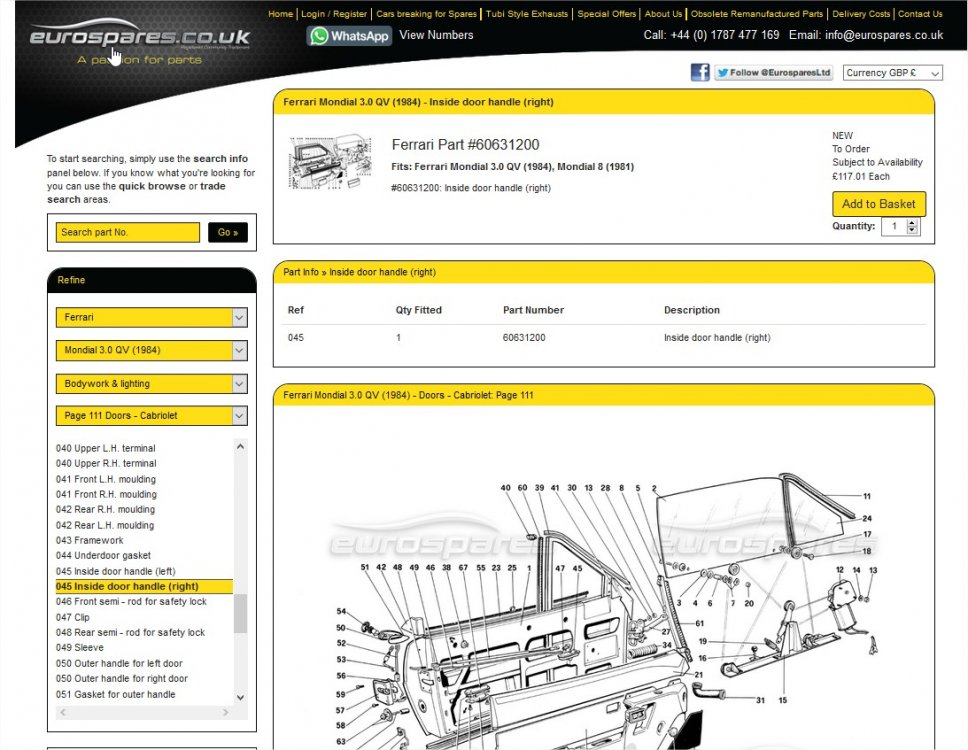Click the Facebook icon

[700, 72]
